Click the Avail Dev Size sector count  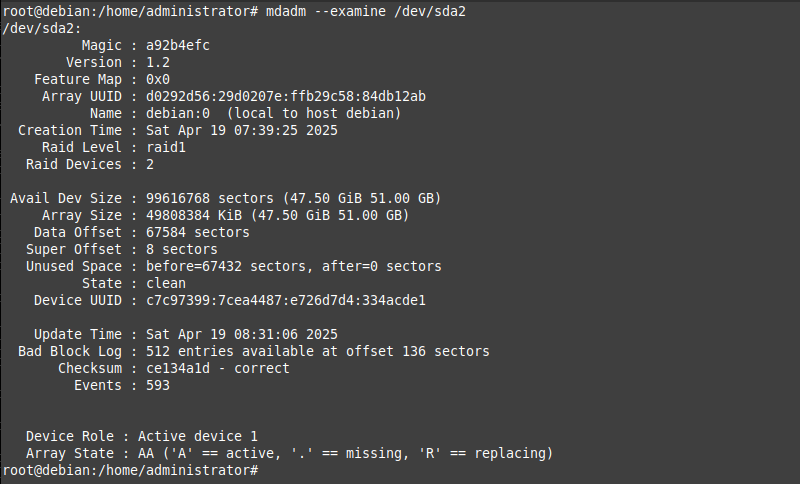(178, 198)
